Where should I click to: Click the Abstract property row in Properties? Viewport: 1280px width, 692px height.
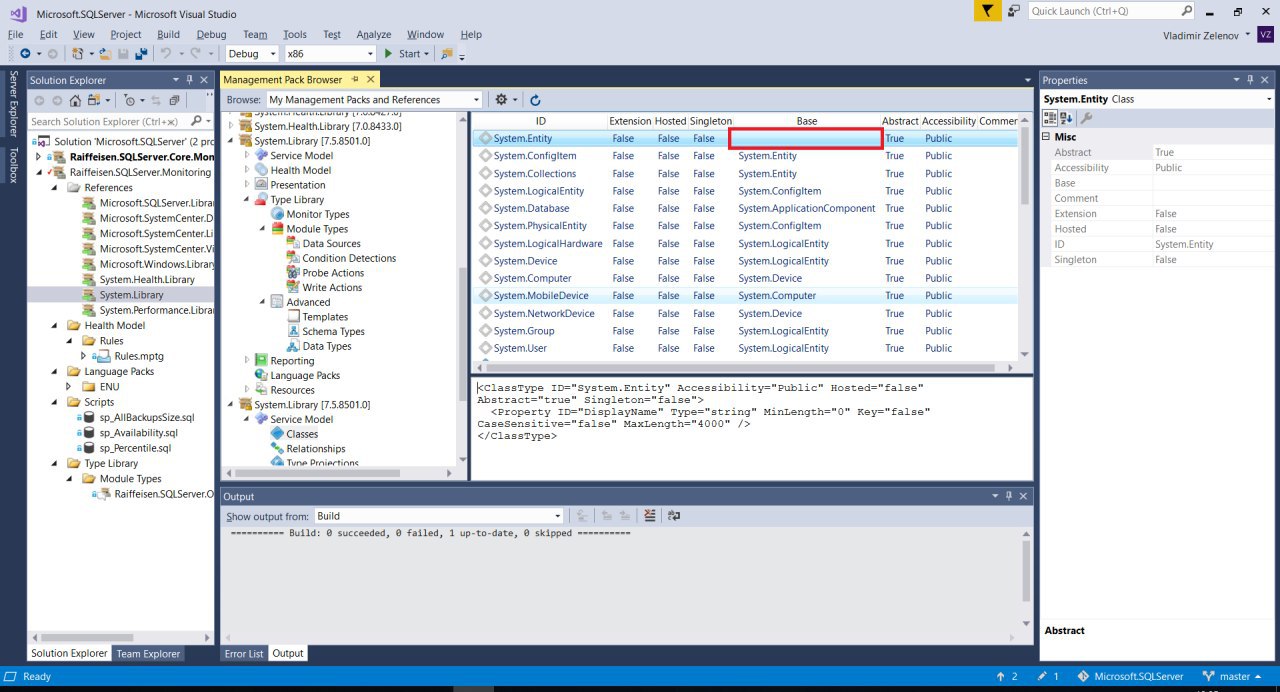pos(1157,153)
